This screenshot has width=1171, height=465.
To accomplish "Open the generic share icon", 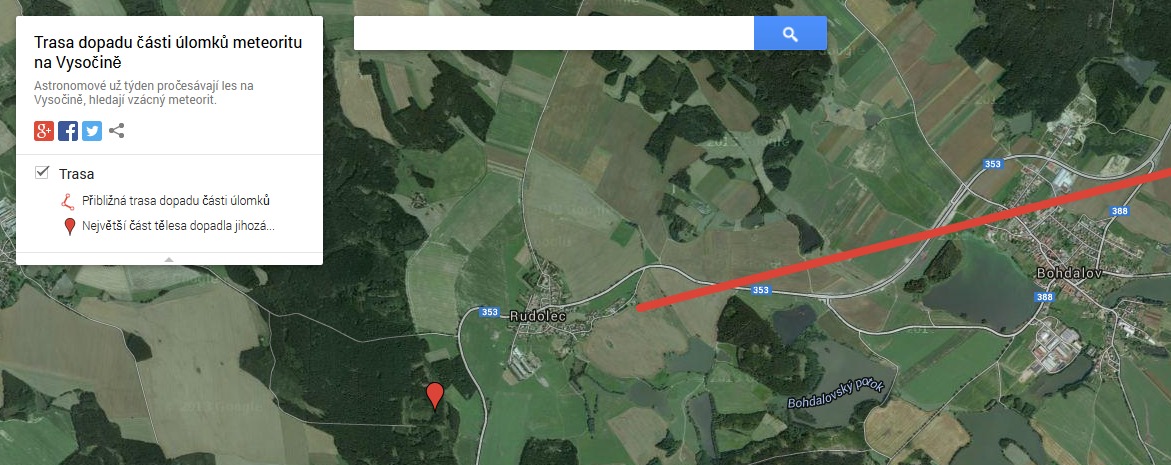I will [117, 131].
